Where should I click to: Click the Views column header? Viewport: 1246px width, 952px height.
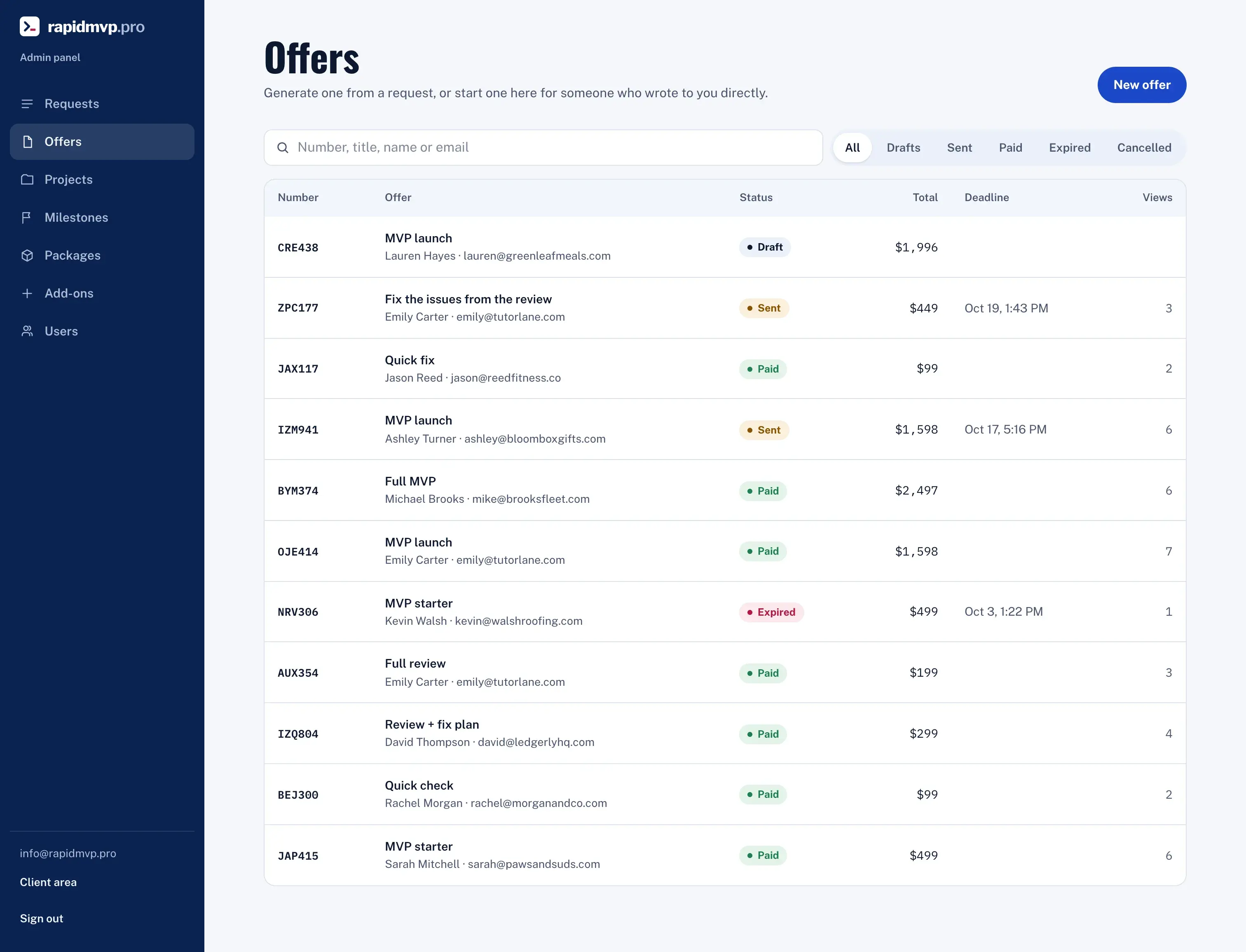[x=1157, y=198]
